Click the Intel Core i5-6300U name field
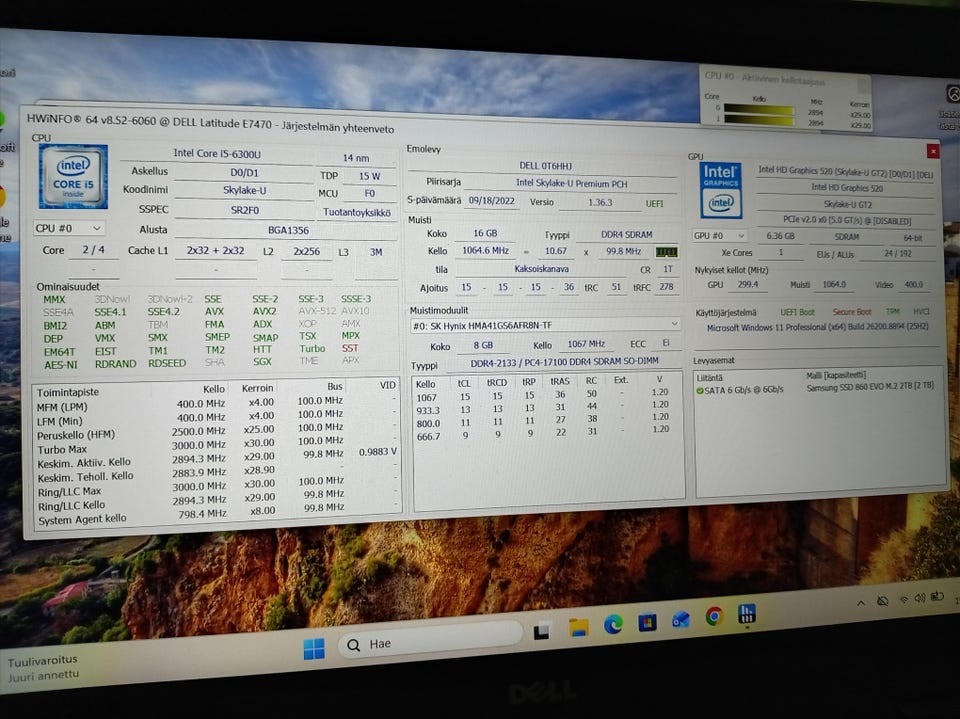The height and width of the screenshot is (719, 960). pos(217,153)
